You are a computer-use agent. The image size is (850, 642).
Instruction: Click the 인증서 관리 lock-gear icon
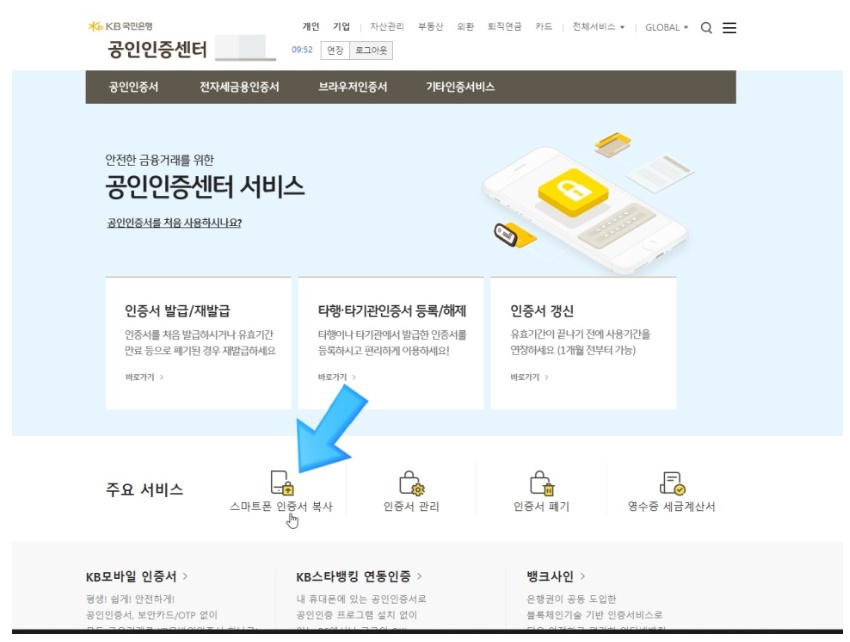(x=411, y=483)
